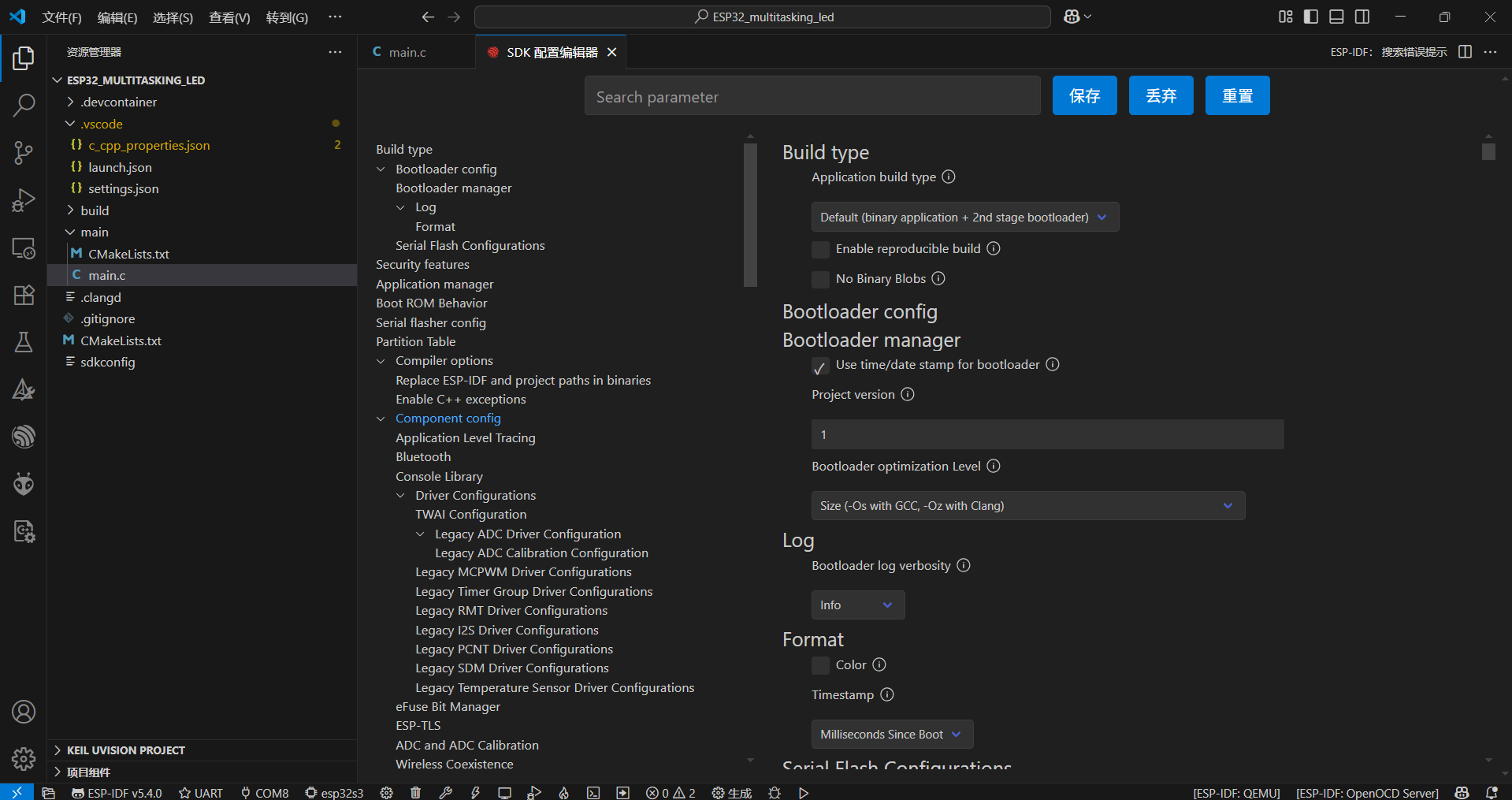Click the build, flash and monitor flame icon
Viewport: 1512px width, 800px height.
coord(564,793)
